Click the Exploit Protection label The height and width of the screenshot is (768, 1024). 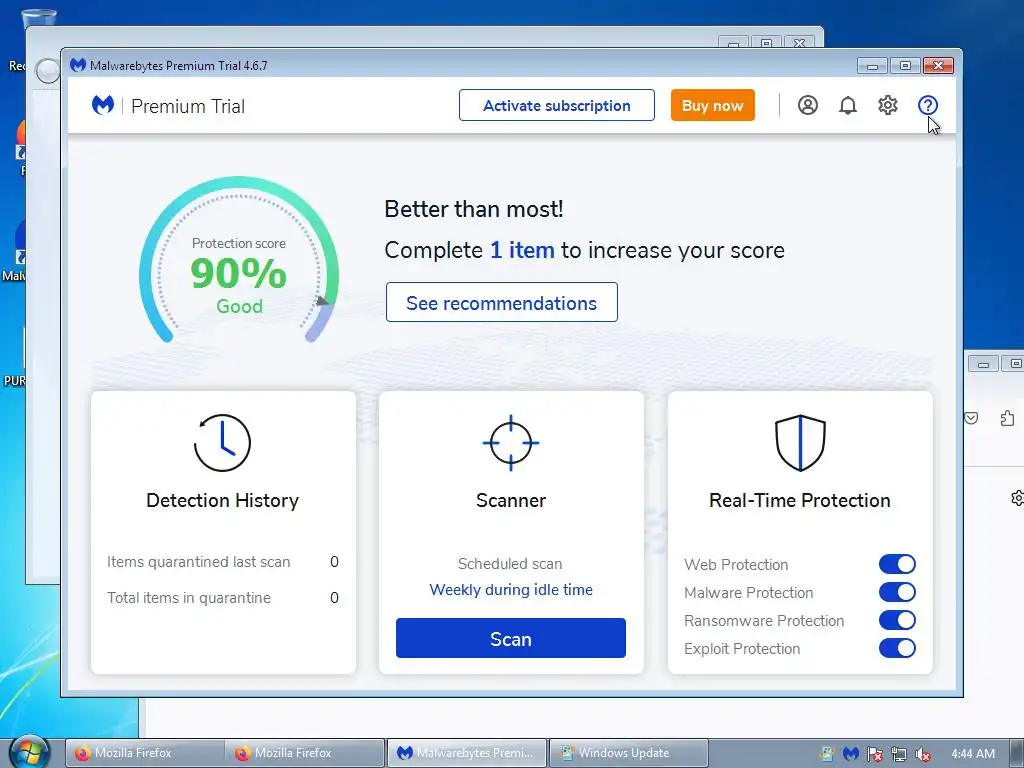742,648
